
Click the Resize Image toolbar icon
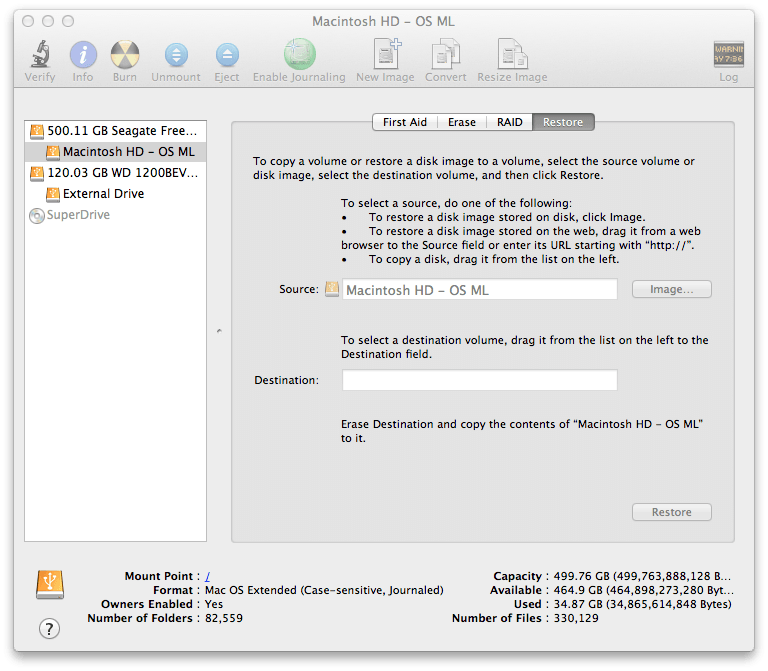point(511,55)
